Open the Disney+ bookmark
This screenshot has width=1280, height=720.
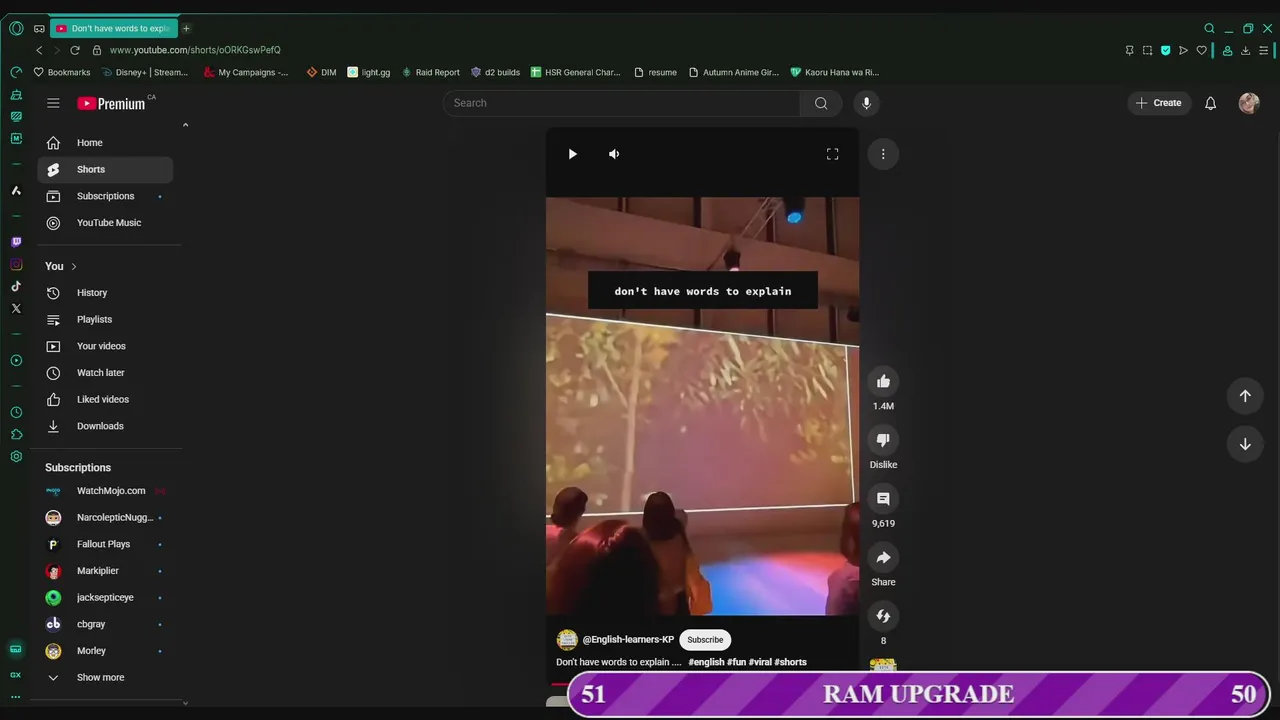tap(145, 72)
